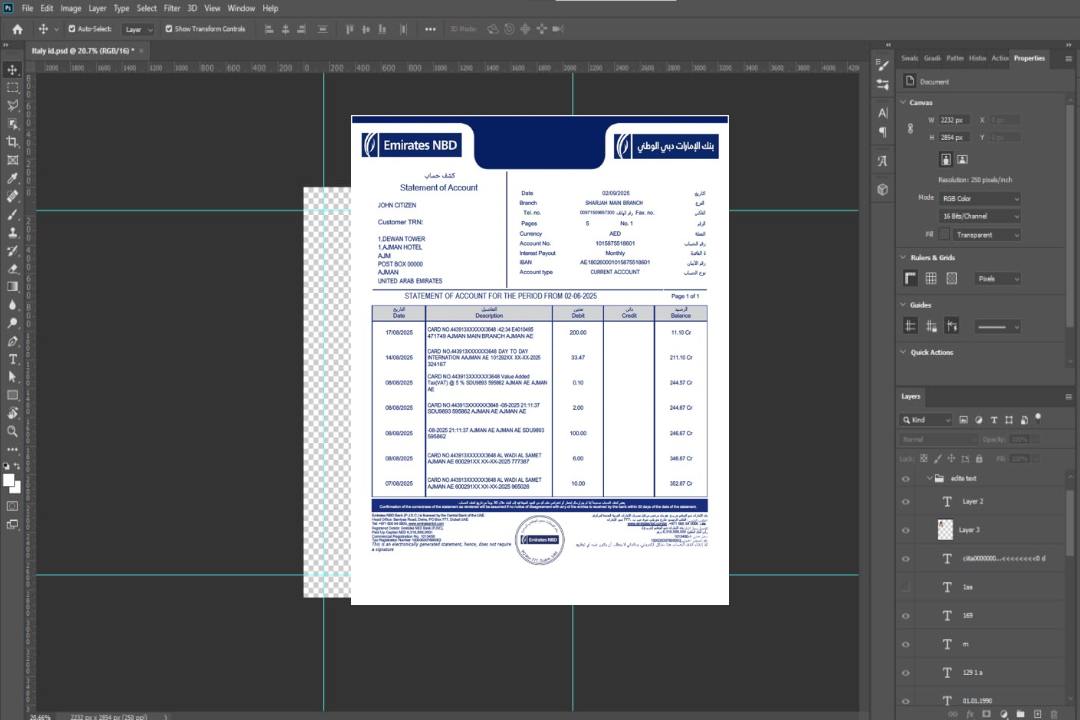
Task: Open the Glyphs panel icon
Action: [883, 161]
